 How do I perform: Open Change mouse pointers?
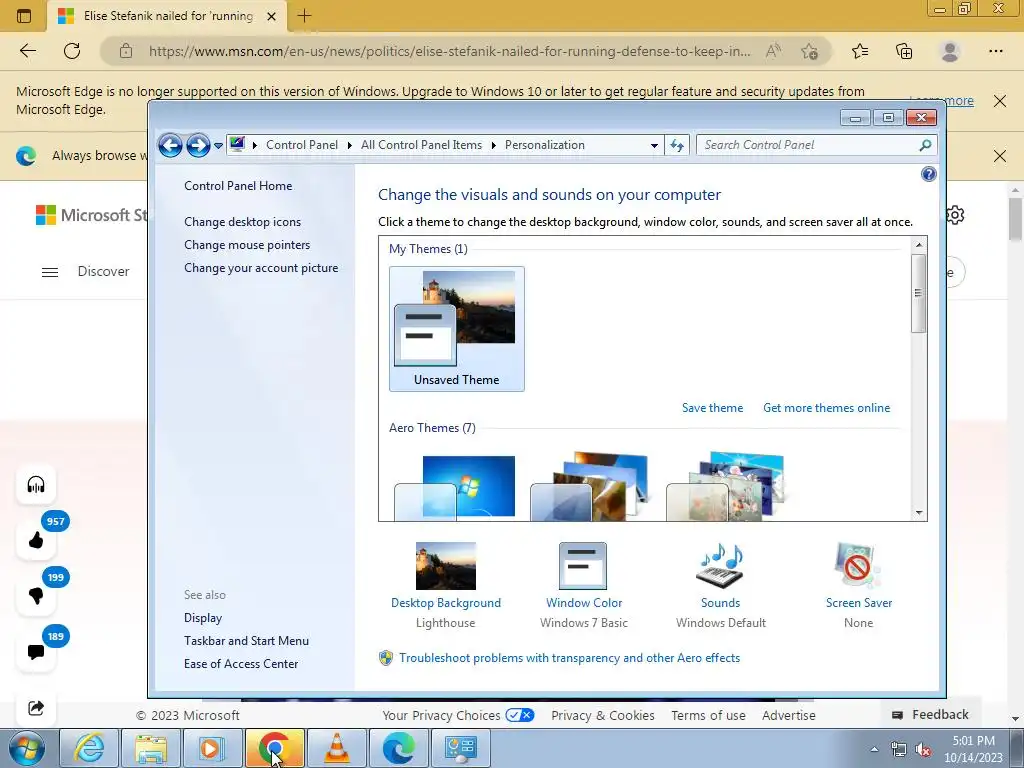tap(247, 244)
